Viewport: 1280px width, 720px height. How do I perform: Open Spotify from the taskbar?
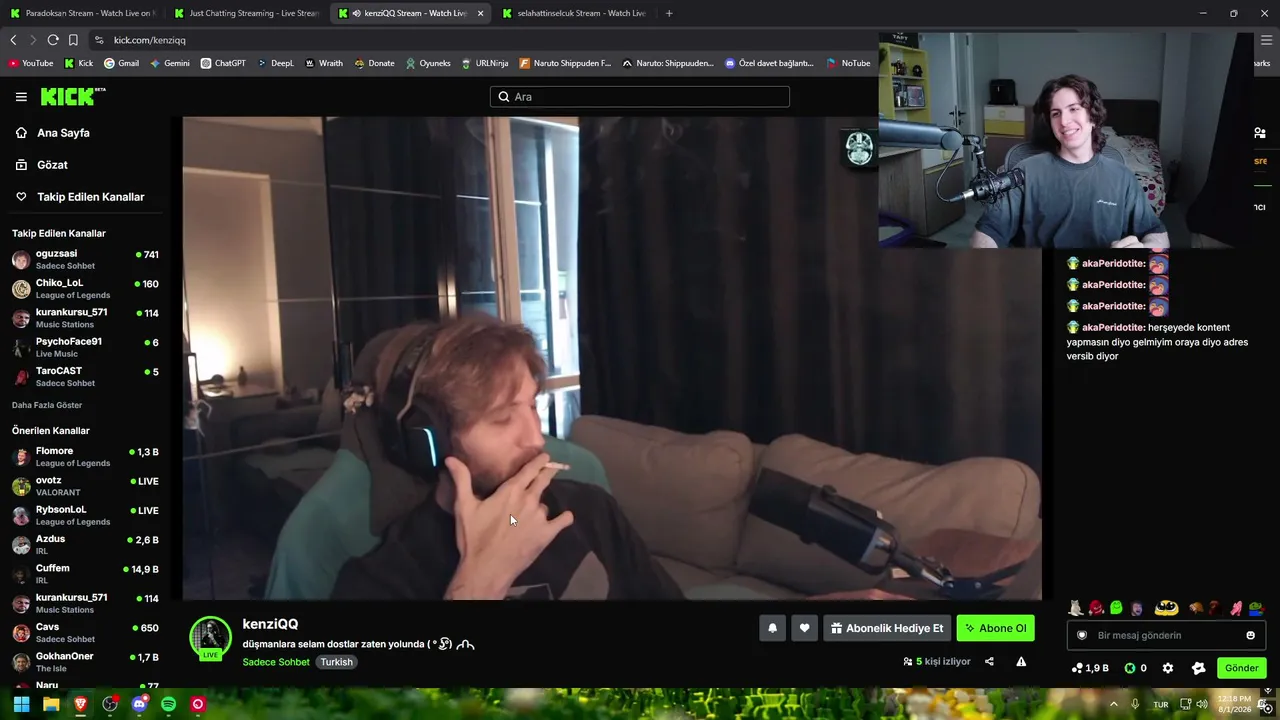[x=168, y=704]
